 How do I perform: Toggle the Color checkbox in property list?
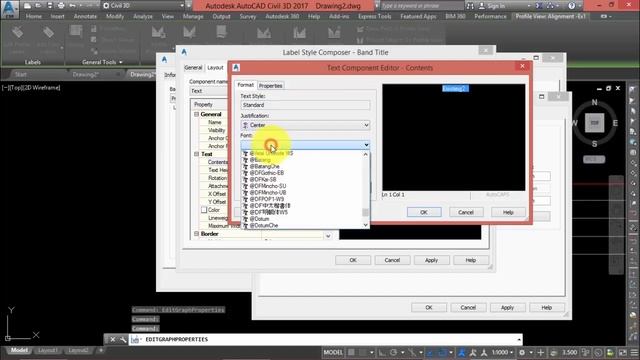[x=204, y=210]
